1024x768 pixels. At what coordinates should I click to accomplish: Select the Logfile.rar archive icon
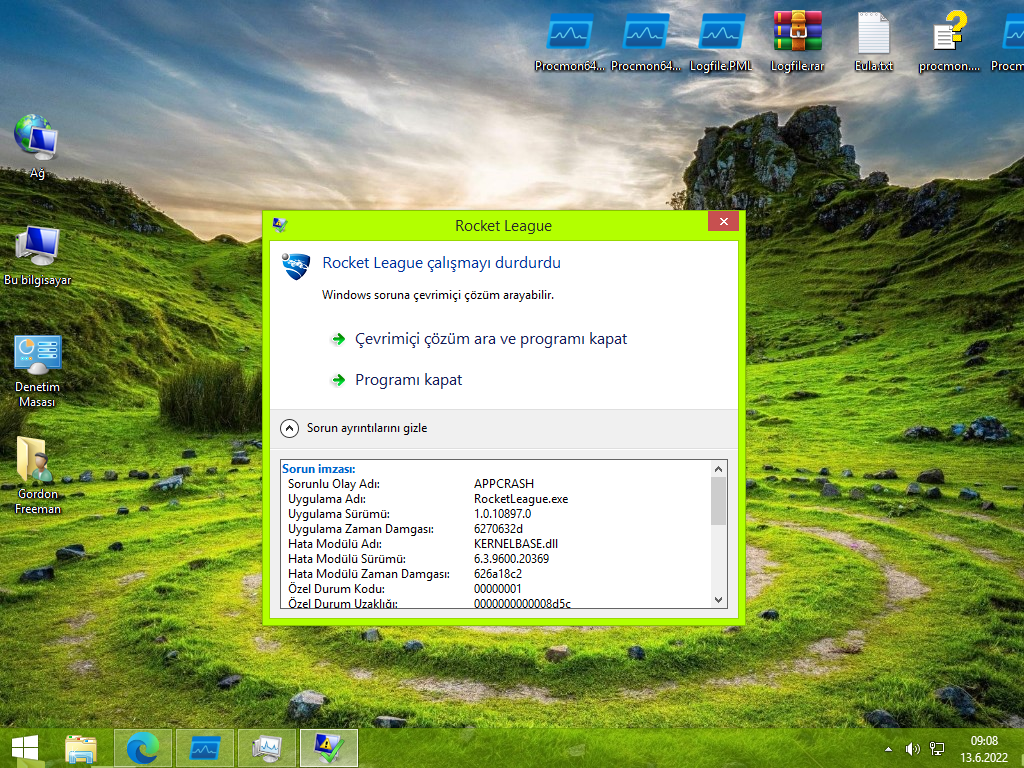[797, 41]
